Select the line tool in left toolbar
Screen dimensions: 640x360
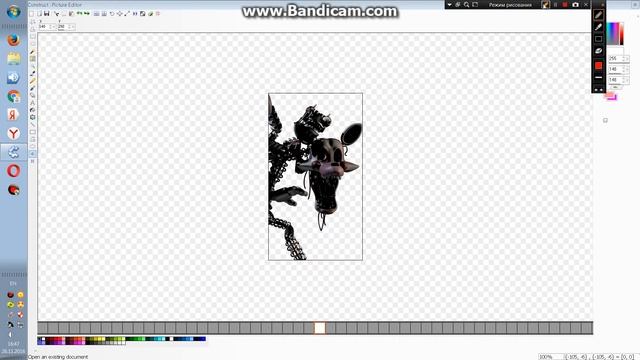point(32,124)
